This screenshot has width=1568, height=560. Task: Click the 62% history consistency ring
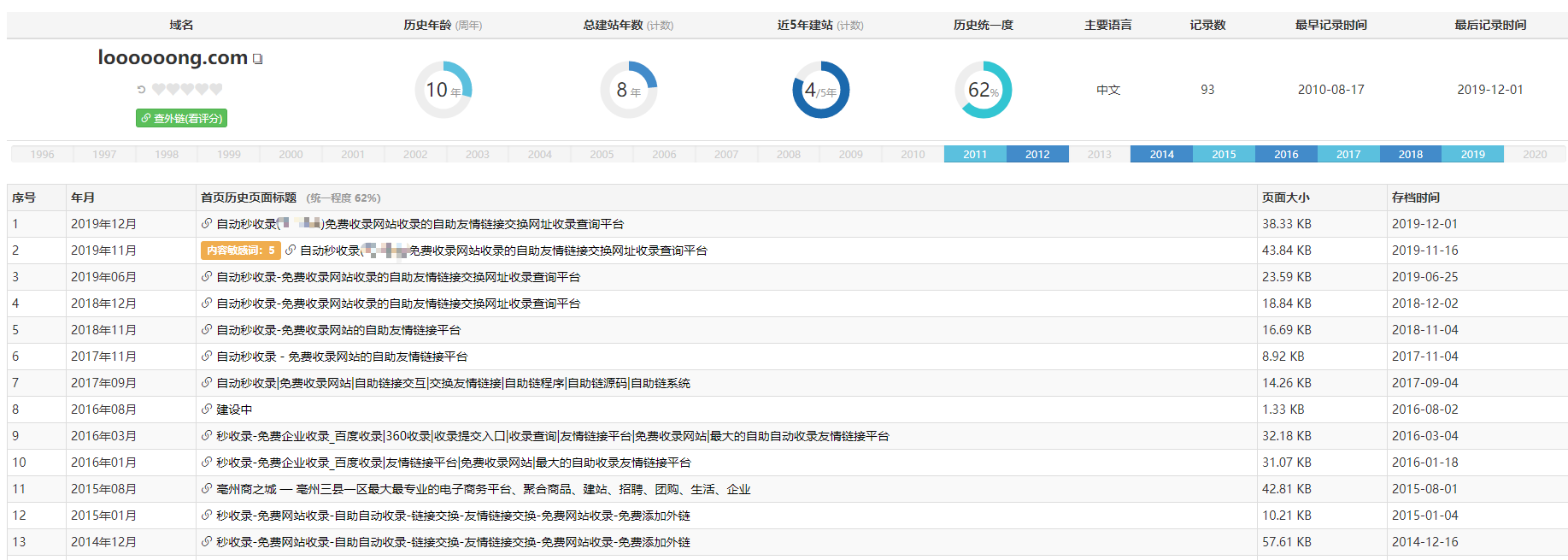click(x=983, y=90)
